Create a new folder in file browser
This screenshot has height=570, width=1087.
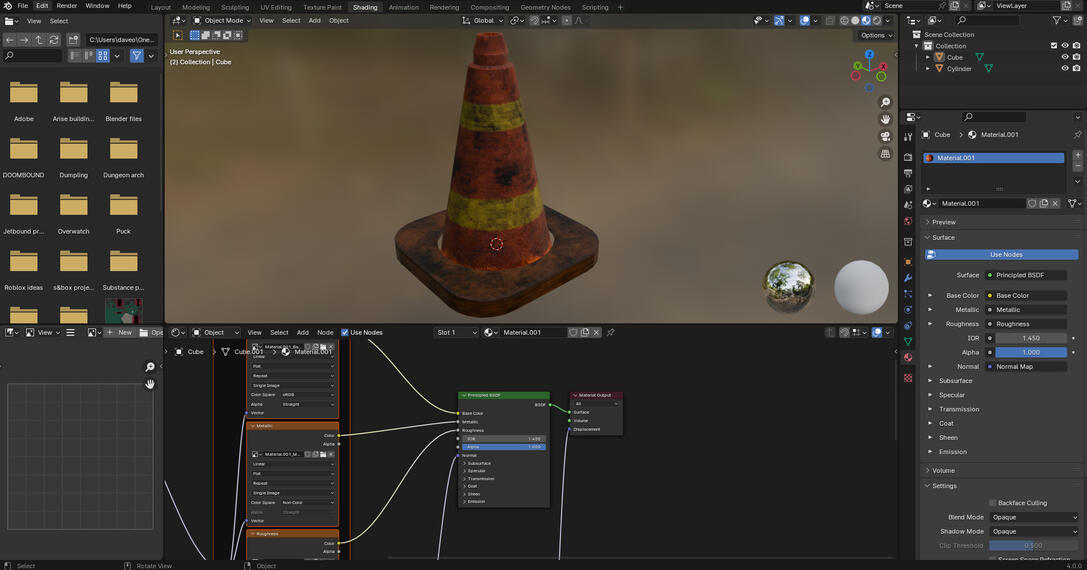click(x=73, y=40)
